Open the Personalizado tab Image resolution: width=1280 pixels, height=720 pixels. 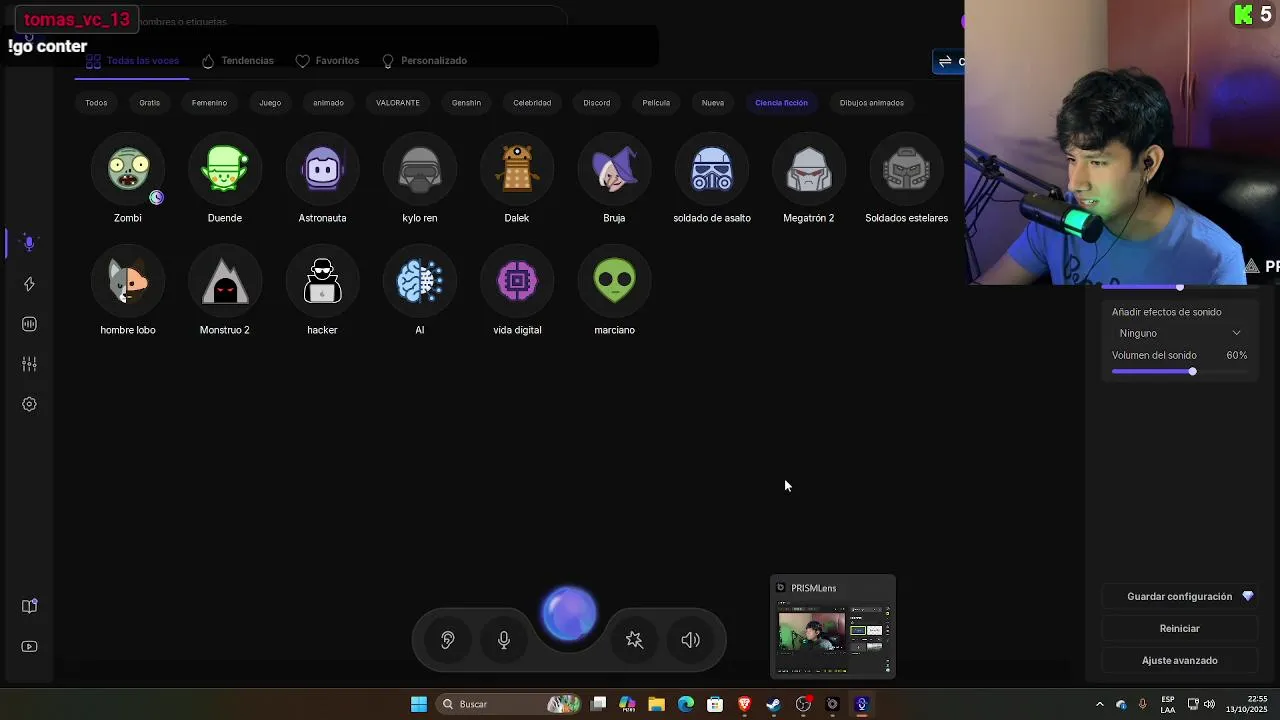tap(424, 61)
